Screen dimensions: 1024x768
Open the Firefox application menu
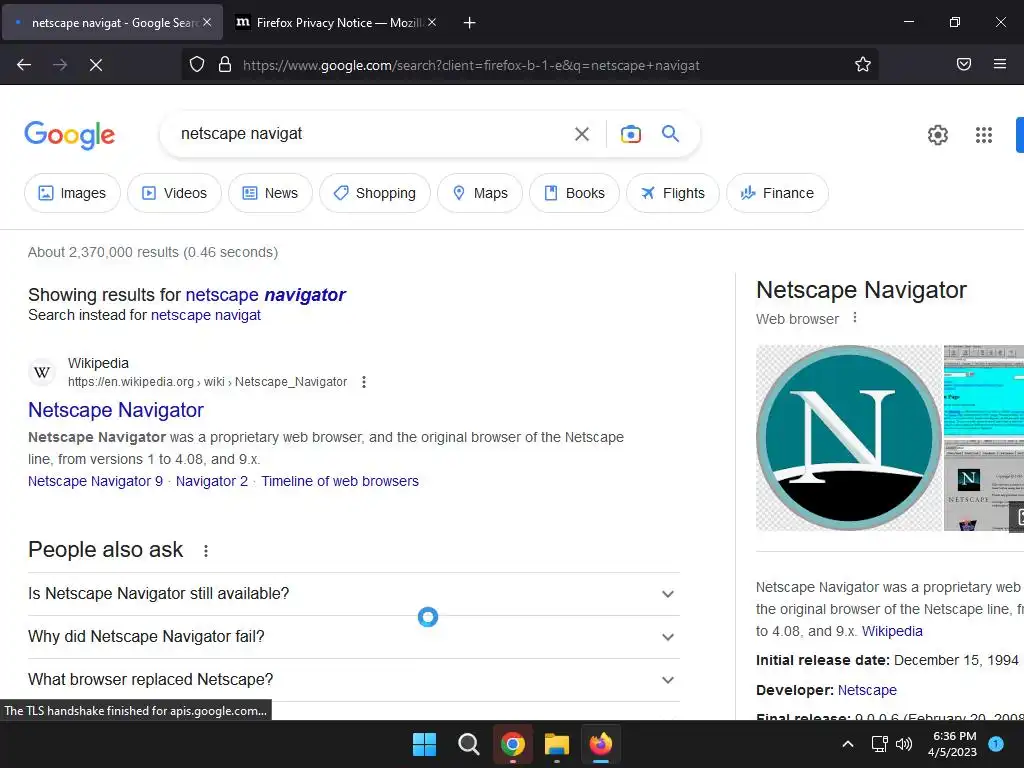pyautogui.click(x=1000, y=65)
